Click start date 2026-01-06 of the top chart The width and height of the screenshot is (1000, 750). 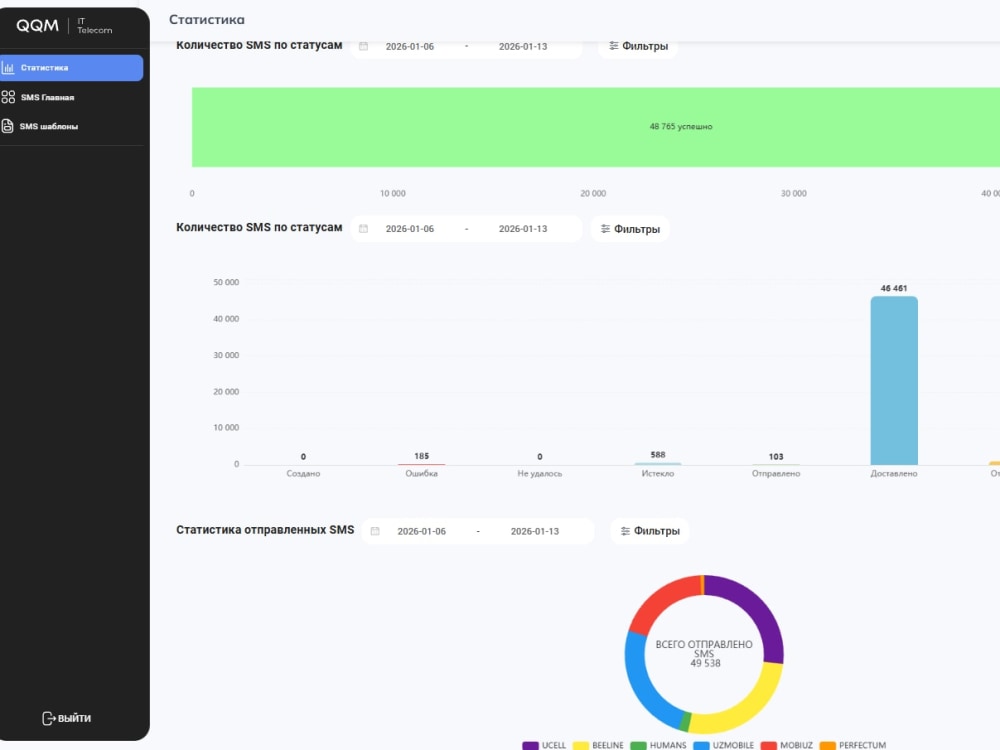coord(409,47)
